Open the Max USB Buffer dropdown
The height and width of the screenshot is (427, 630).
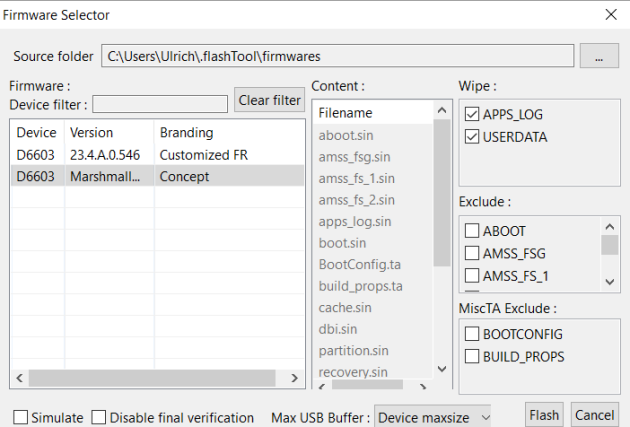[433, 417]
